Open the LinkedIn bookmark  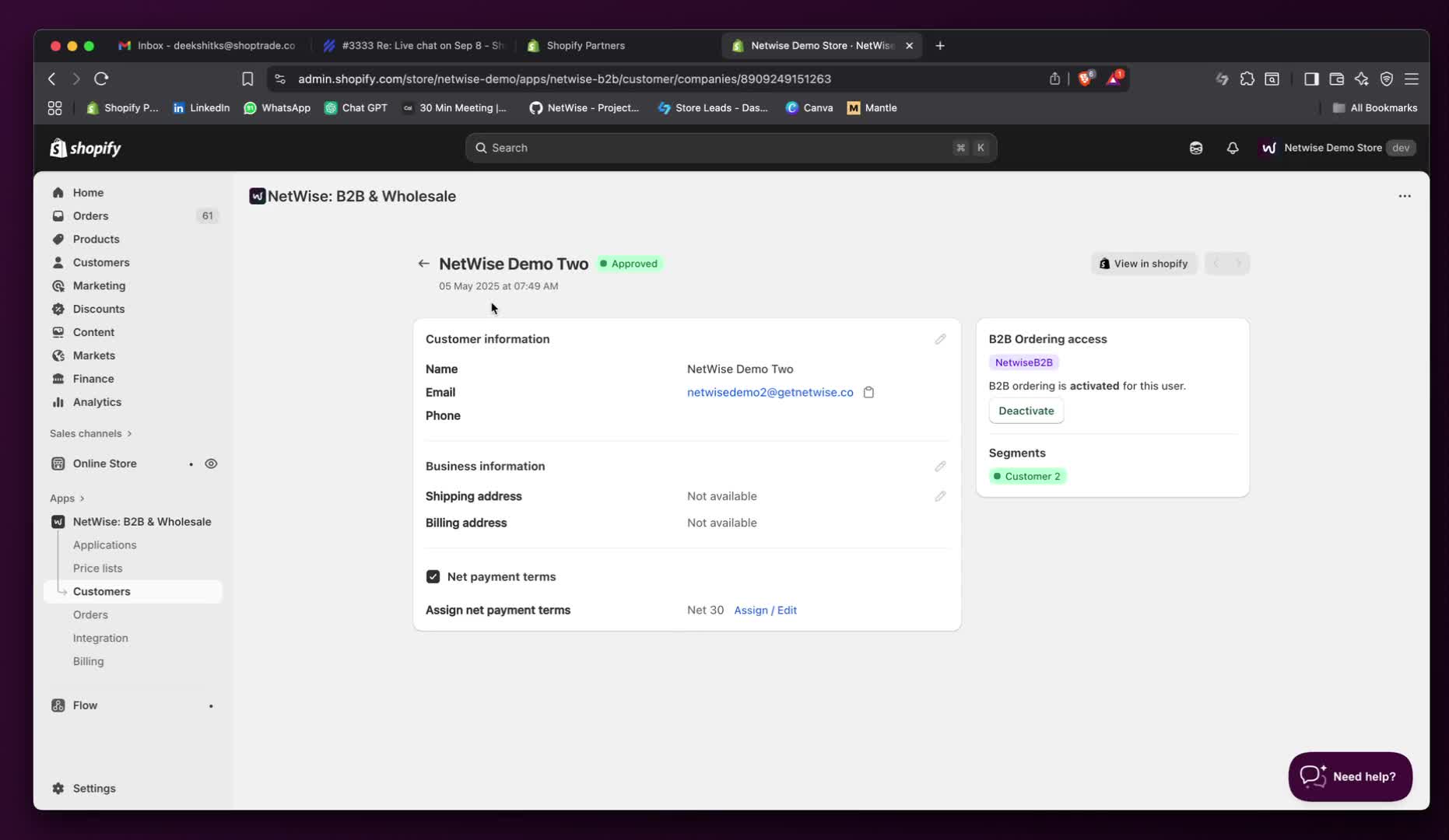(201, 108)
